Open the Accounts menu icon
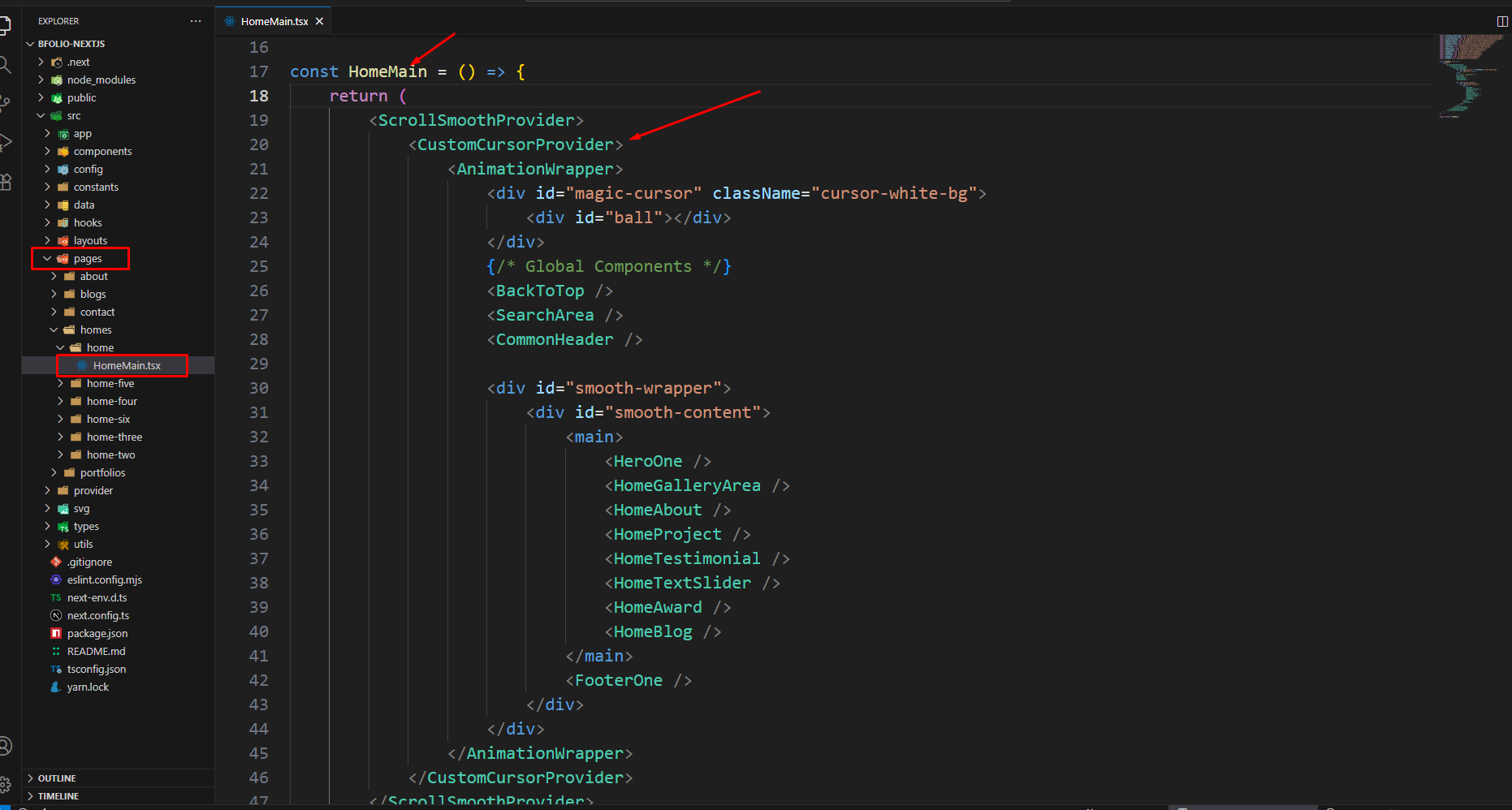Image resolution: width=1512 pixels, height=810 pixels. pos(5,746)
